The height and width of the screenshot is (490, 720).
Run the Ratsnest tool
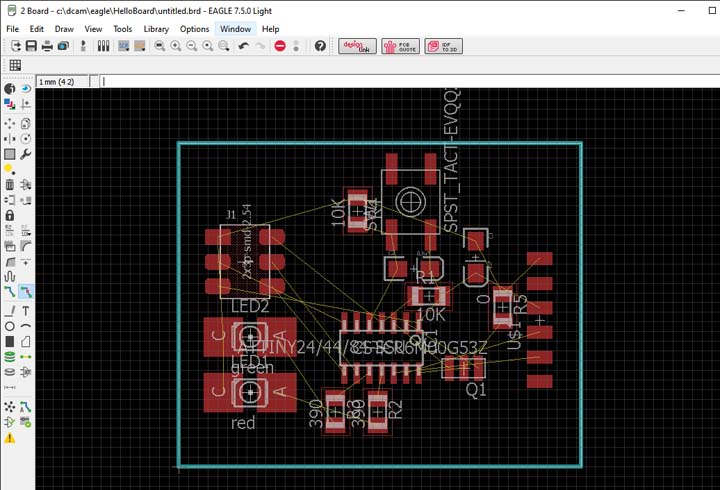pos(10,407)
